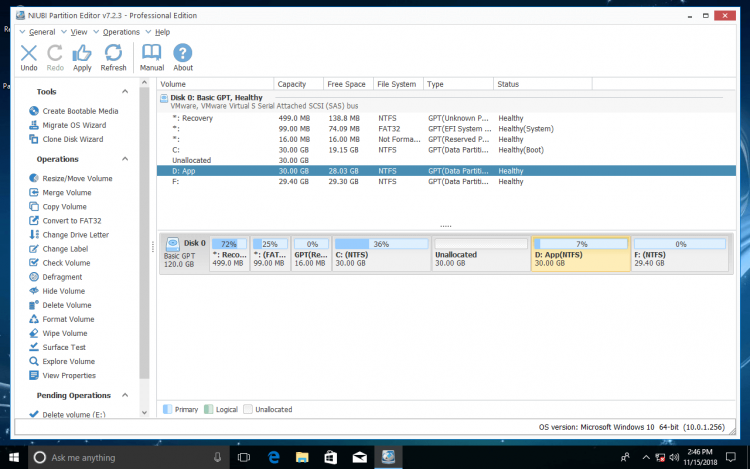Click the Undo toolbar icon

click(29, 58)
